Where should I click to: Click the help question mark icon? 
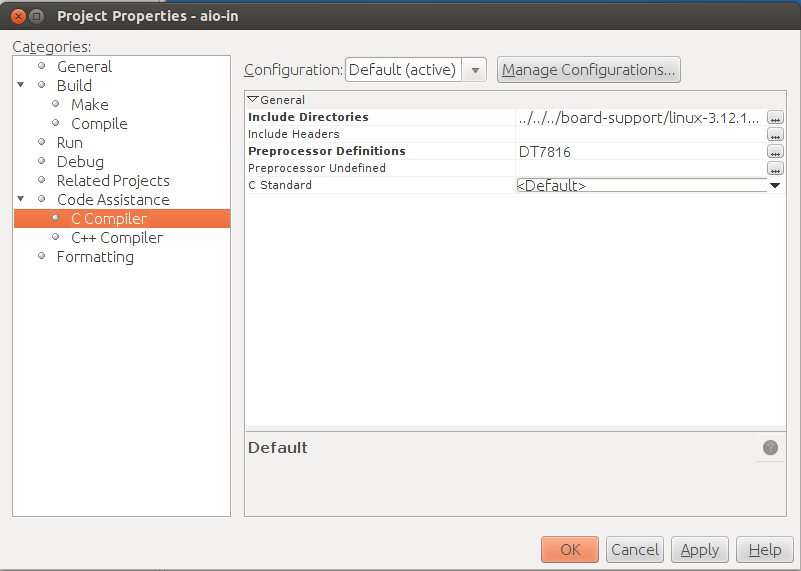coord(770,448)
